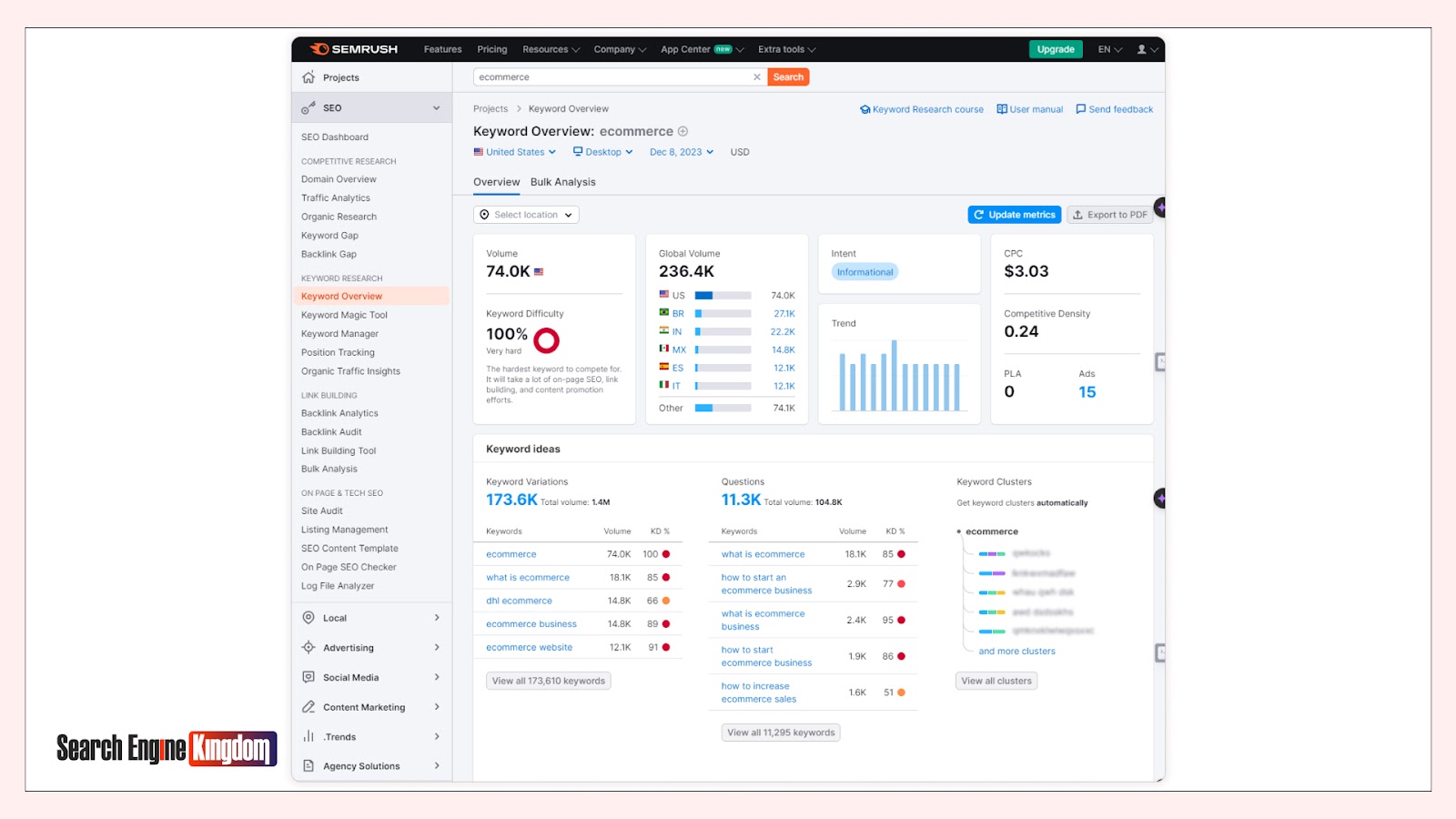This screenshot has width=1456, height=819.
Task: Click the Semrush logo
Action: [354, 49]
